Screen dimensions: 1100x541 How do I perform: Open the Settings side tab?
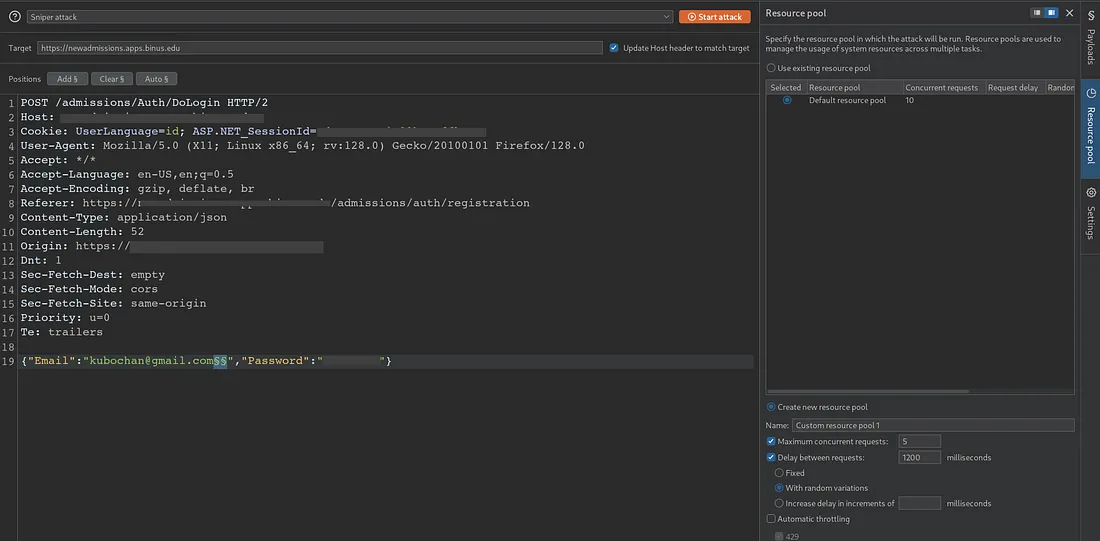pyautogui.click(x=1090, y=213)
